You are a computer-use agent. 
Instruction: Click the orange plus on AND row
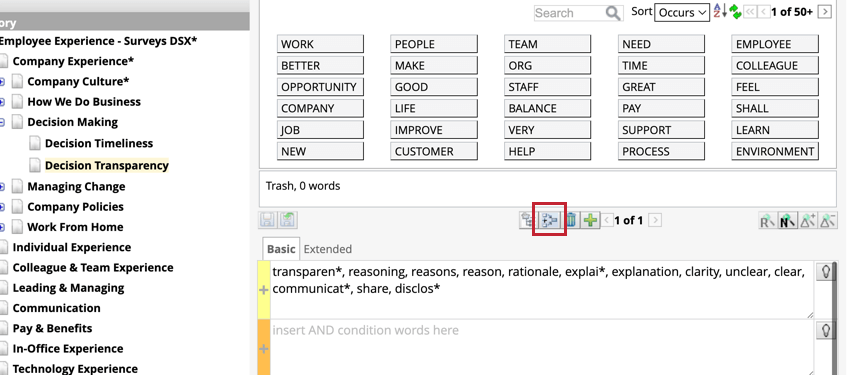(x=264, y=348)
